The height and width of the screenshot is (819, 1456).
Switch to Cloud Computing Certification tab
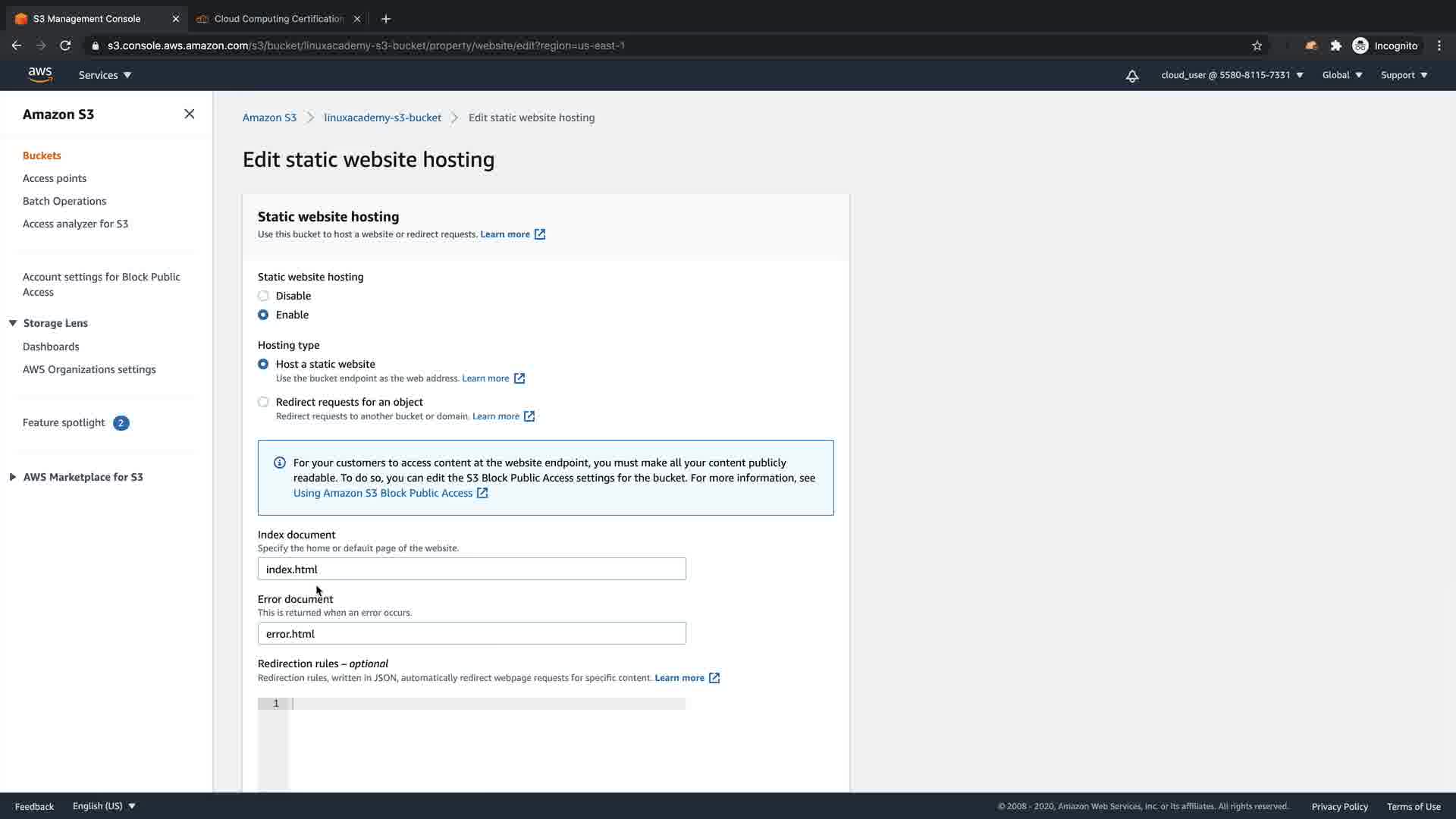[x=278, y=19]
